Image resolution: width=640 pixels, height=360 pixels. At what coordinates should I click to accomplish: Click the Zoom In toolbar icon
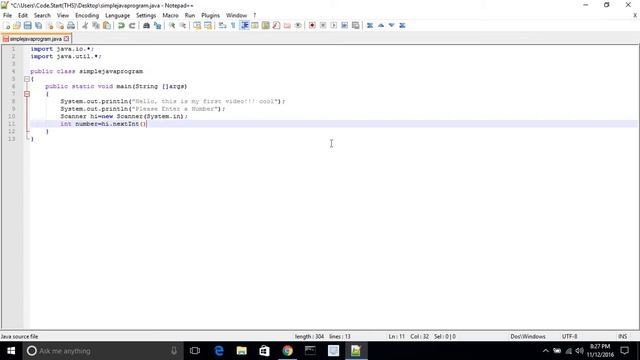[172, 25]
